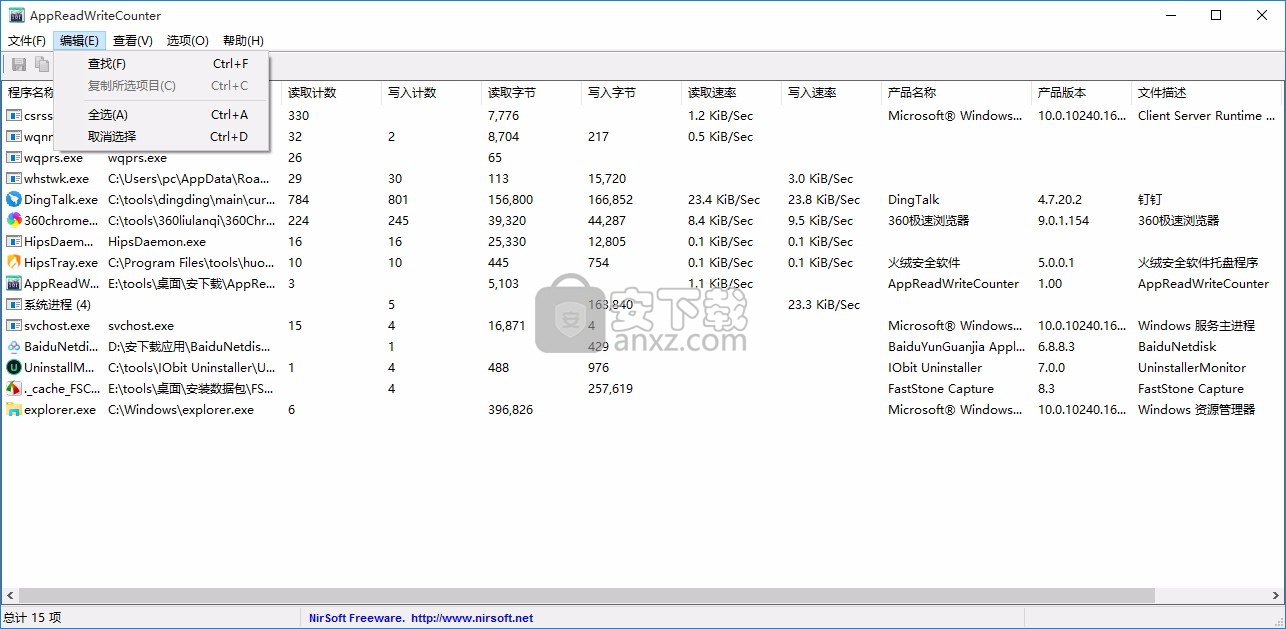The width and height of the screenshot is (1286, 629).
Task: Click the C:\Windows\explorer.exe path
Action: 181,410
